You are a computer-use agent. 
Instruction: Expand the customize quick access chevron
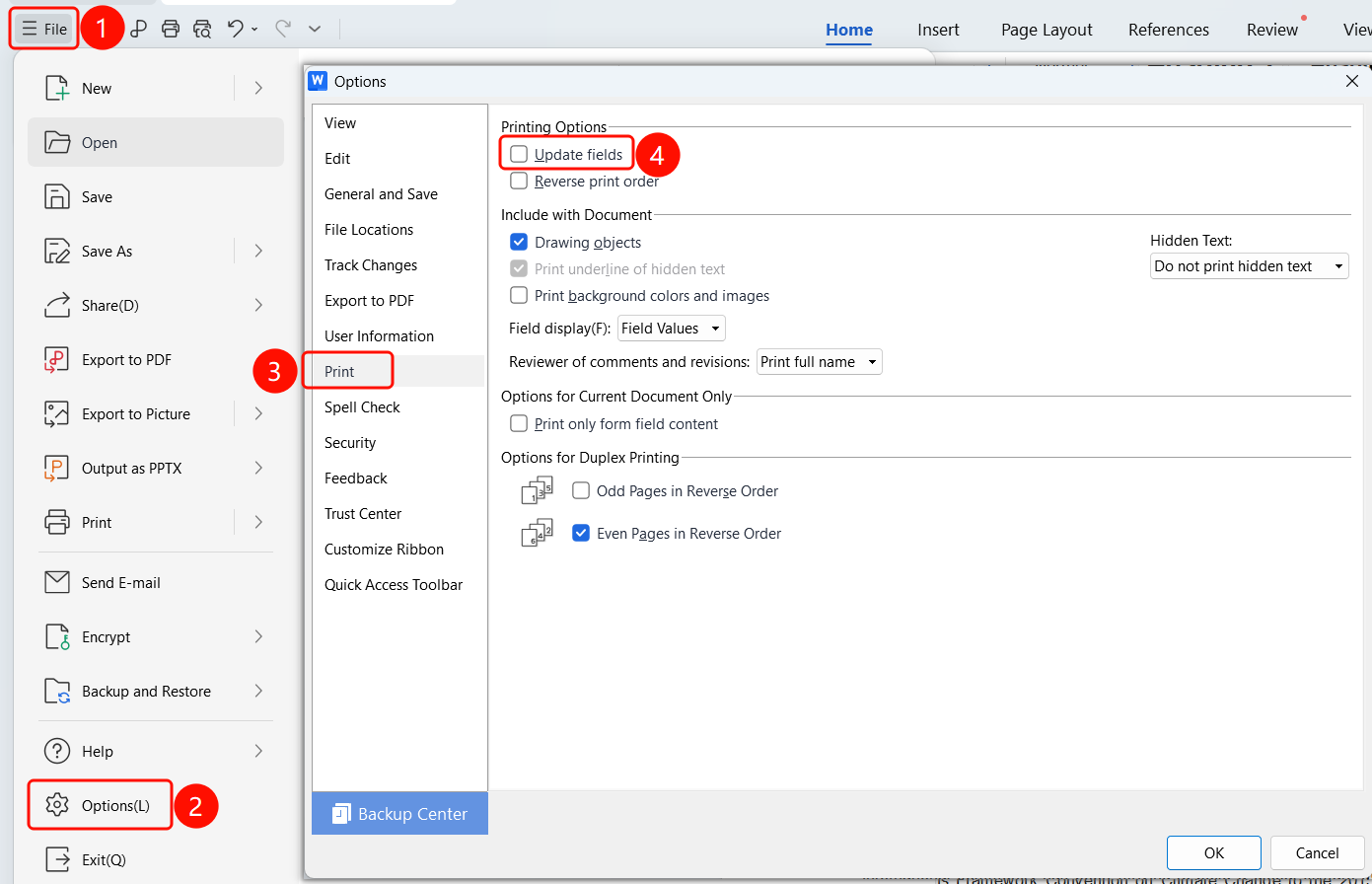click(315, 29)
